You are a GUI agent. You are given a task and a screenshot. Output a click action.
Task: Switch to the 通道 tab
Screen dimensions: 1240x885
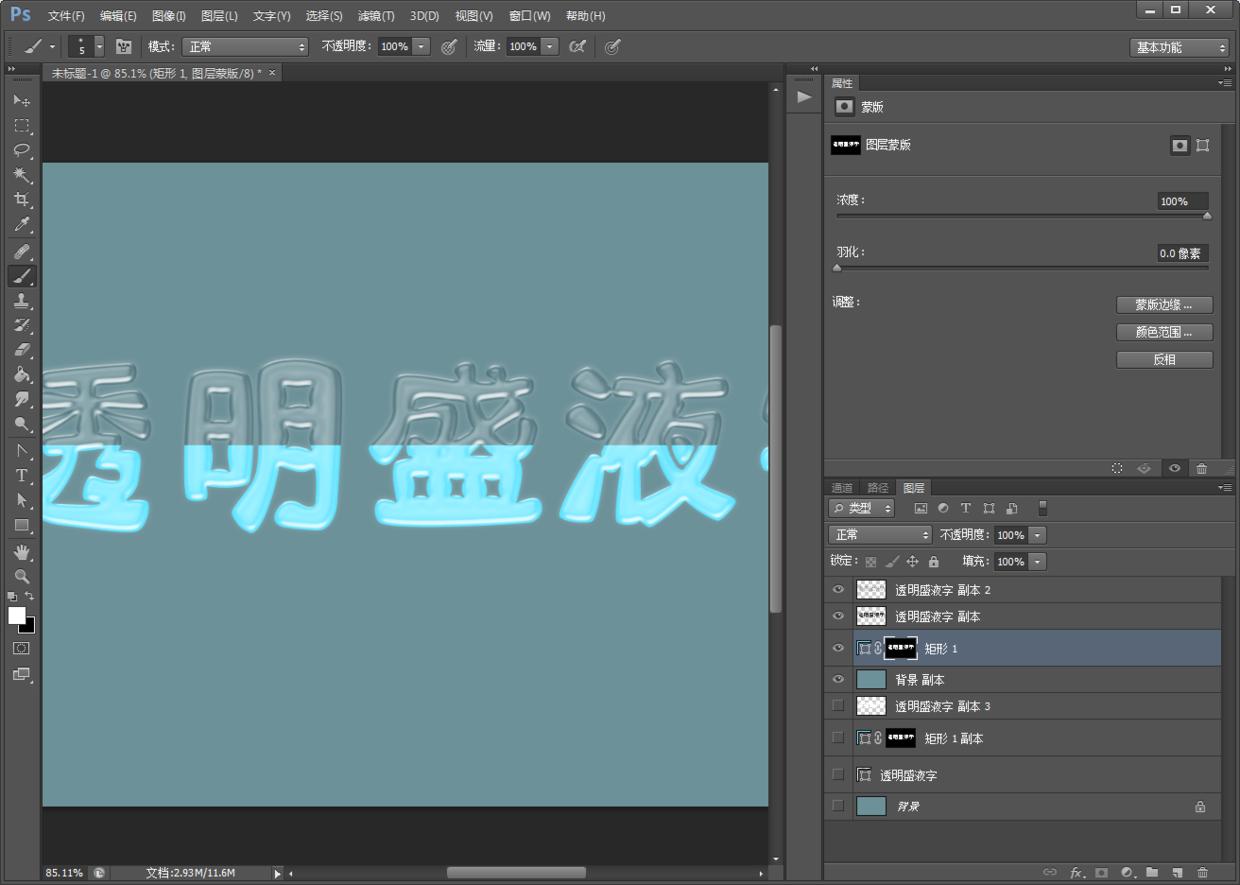[x=842, y=488]
